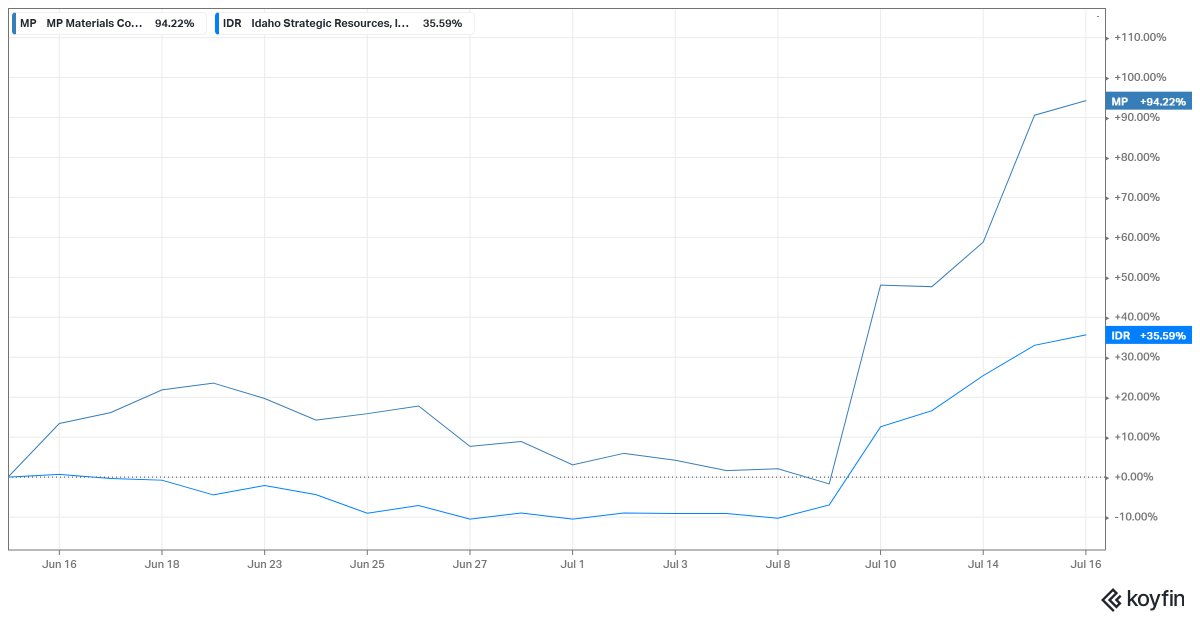Click the Jul 16 date label
Viewport: 1200px width, 620px height.
point(1086,565)
